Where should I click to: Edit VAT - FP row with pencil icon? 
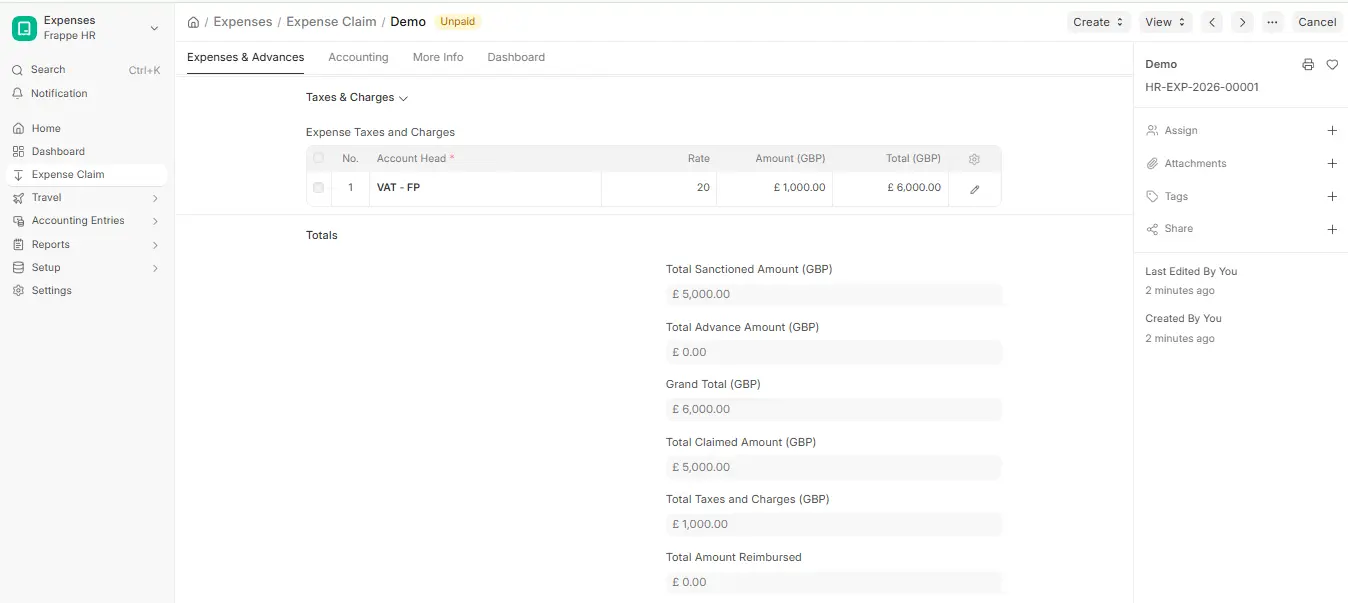975,189
